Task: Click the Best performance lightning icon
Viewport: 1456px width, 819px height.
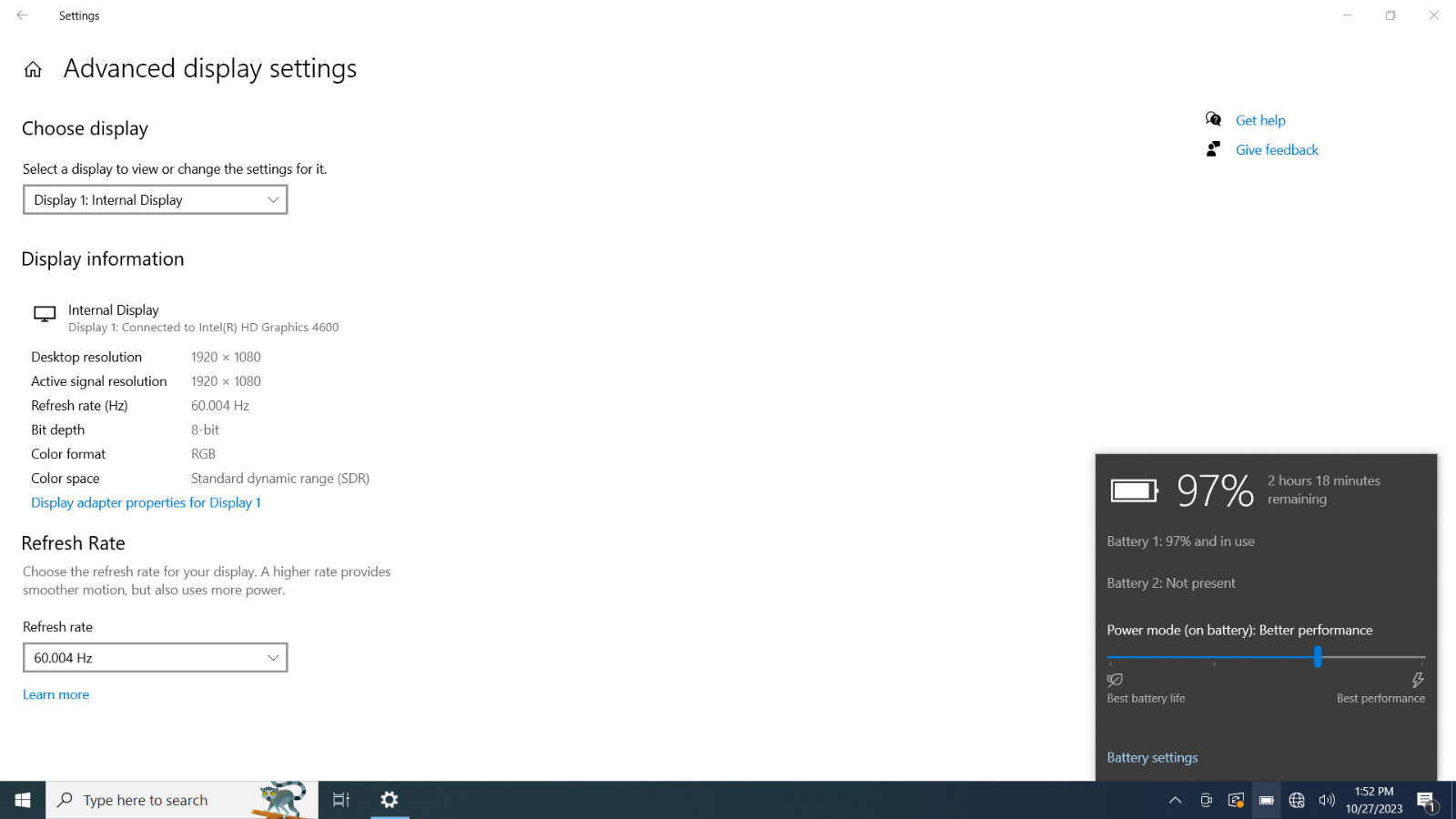Action: click(1418, 680)
